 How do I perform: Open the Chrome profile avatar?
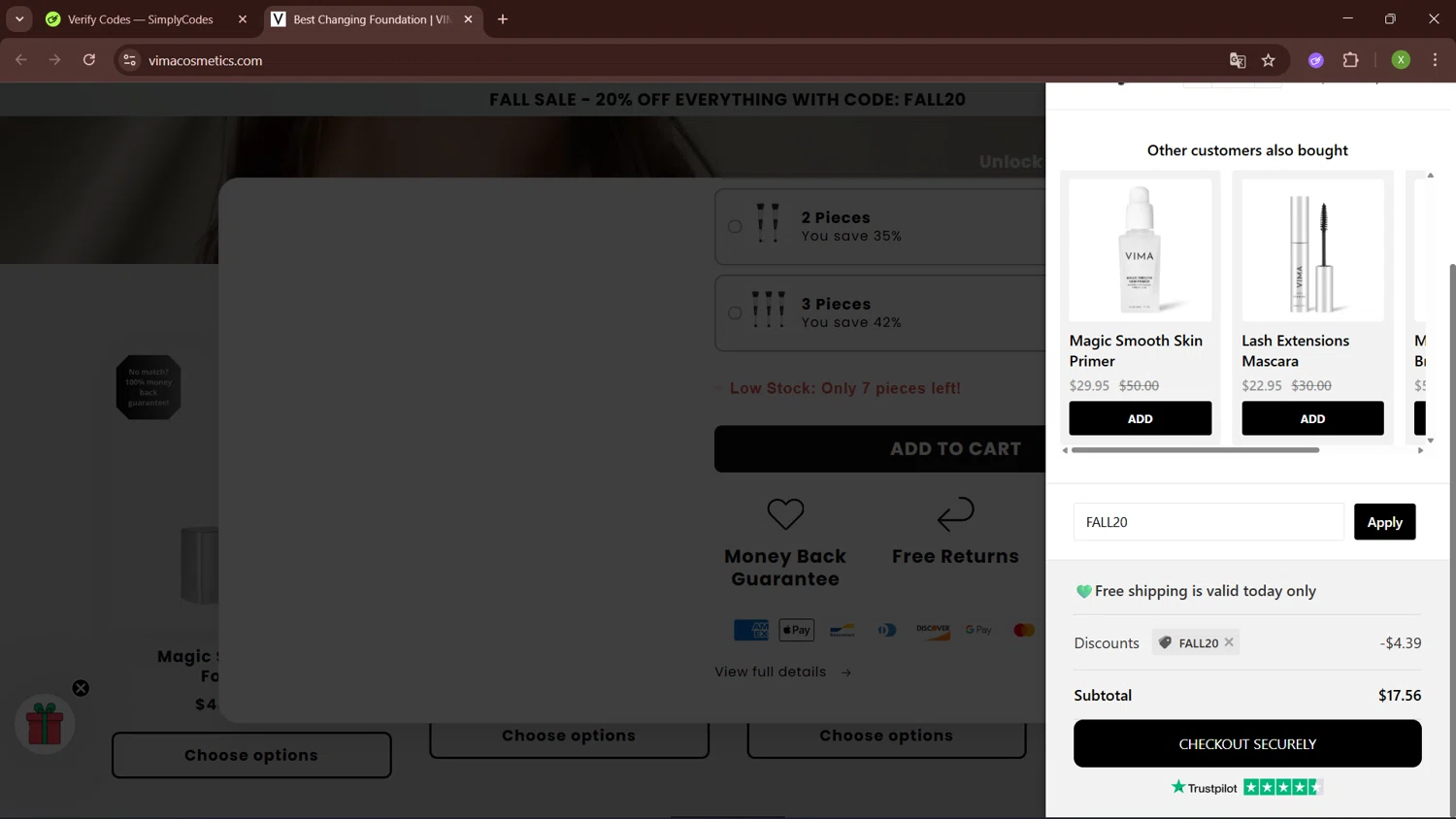[x=1401, y=60]
